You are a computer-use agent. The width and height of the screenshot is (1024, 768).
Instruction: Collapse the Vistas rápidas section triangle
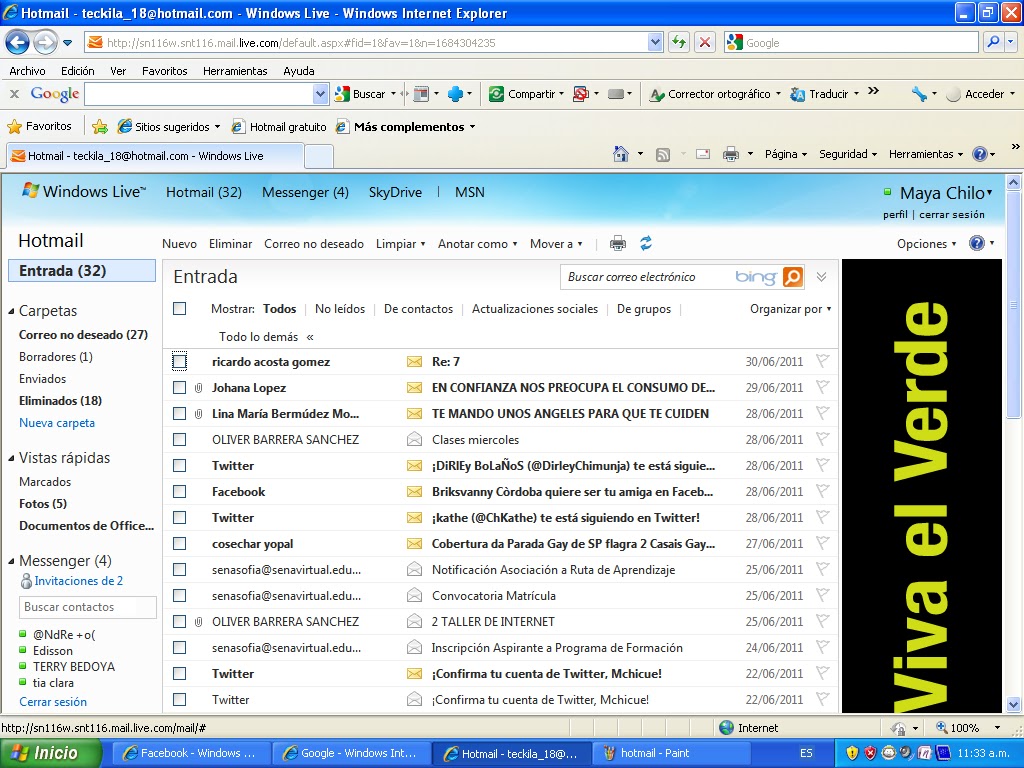pyautogui.click(x=11, y=458)
